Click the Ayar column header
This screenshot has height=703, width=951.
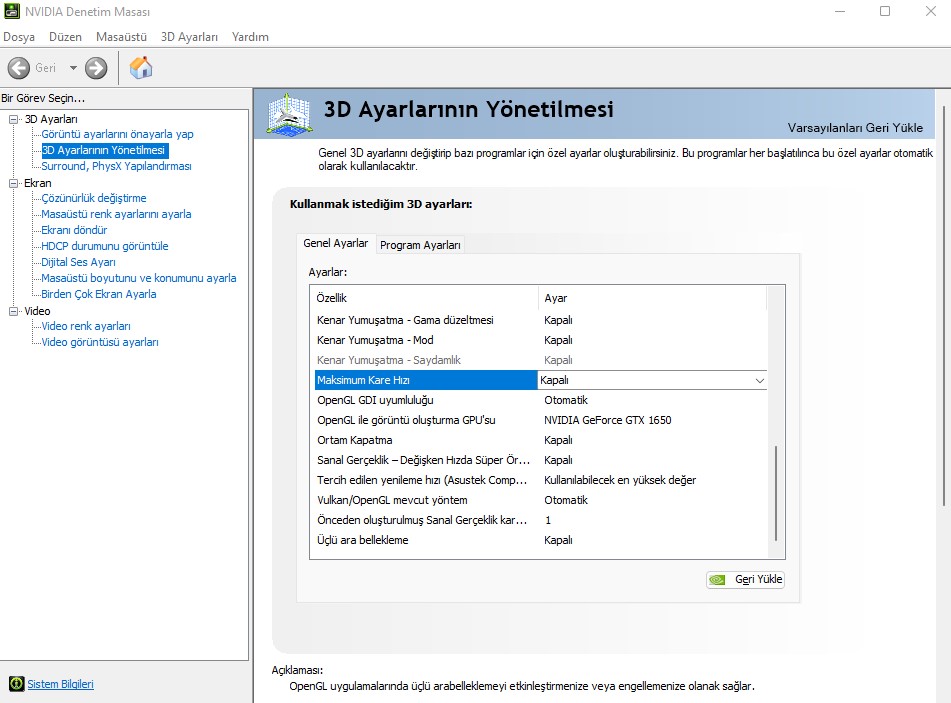[653, 298]
